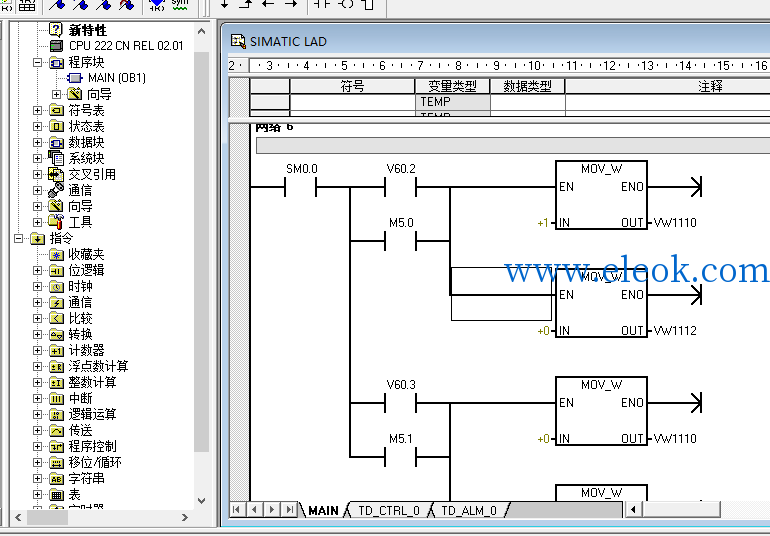This screenshot has height=536, width=770.
Task: Click the 转换 convert folder icon
Action: pyautogui.click(x=56, y=335)
